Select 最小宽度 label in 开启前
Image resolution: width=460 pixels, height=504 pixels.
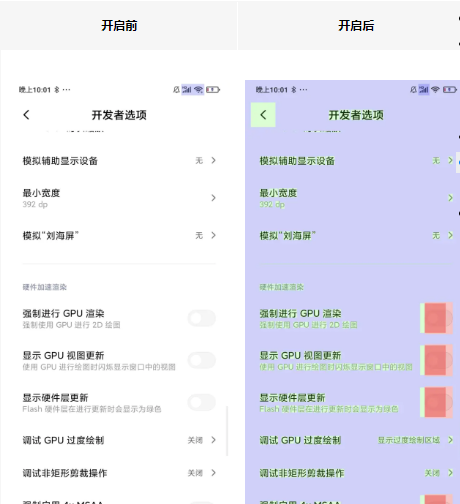[x=41, y=193]
